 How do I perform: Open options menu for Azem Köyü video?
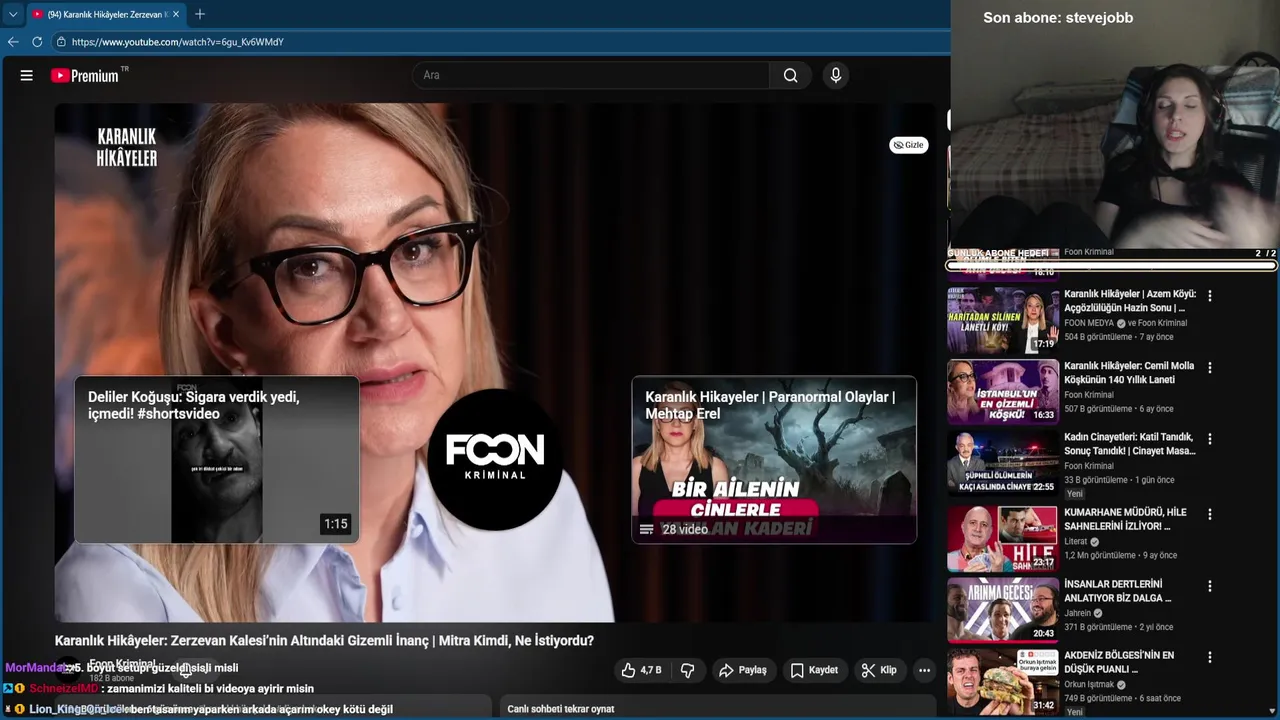pos(1210,296)
